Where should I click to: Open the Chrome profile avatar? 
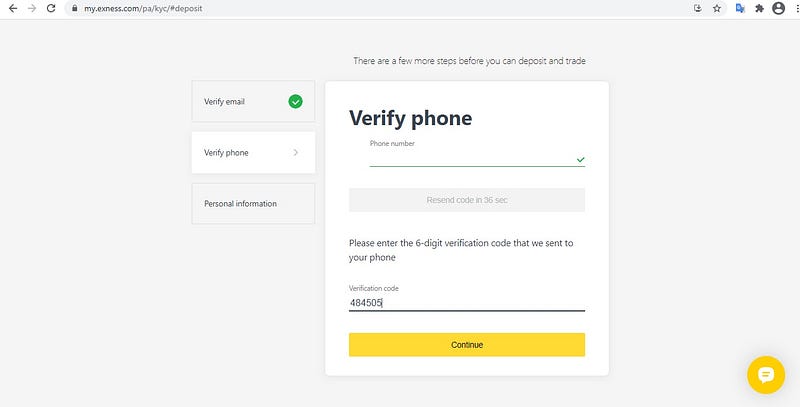[778, 8]
